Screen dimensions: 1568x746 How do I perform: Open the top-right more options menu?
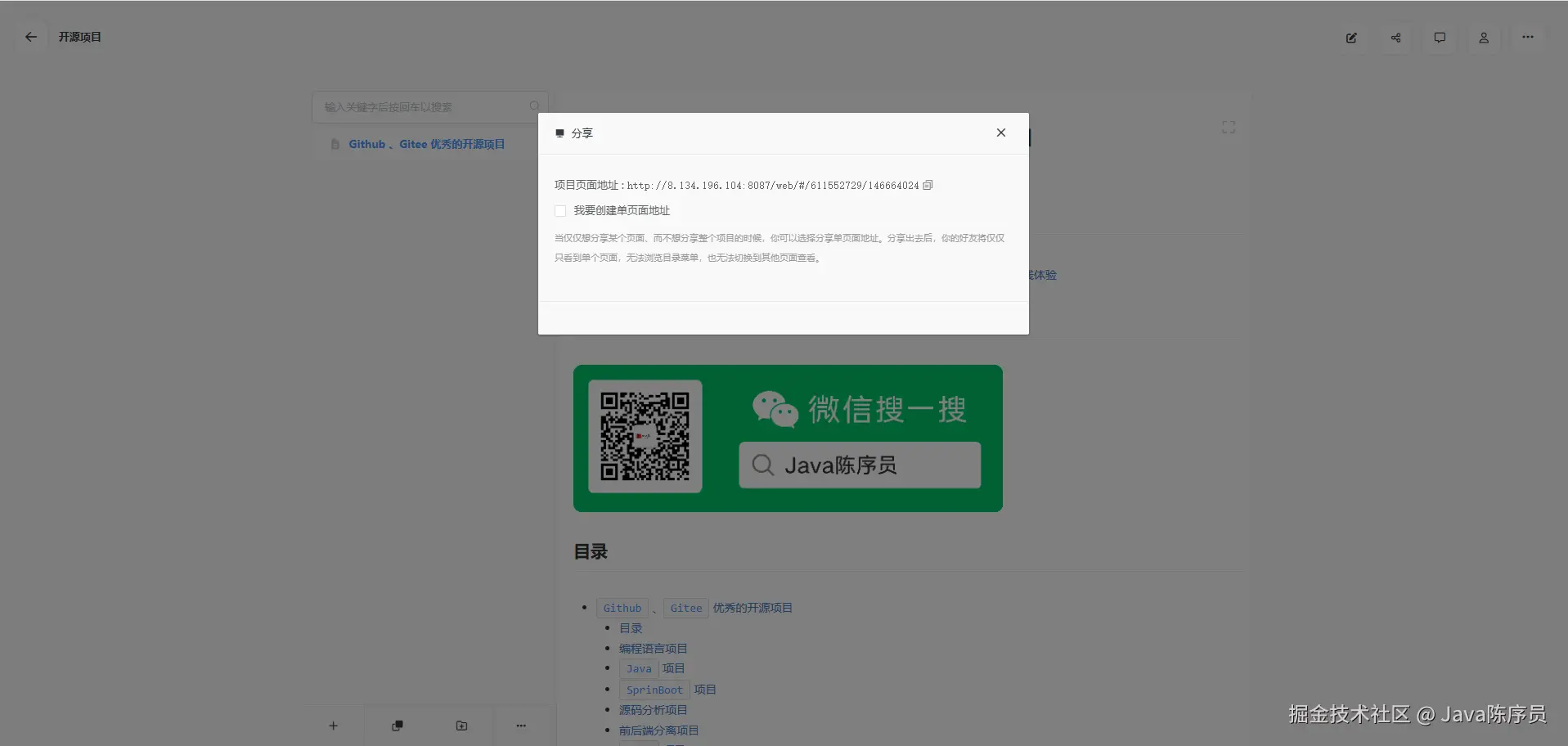point(1528,38)
